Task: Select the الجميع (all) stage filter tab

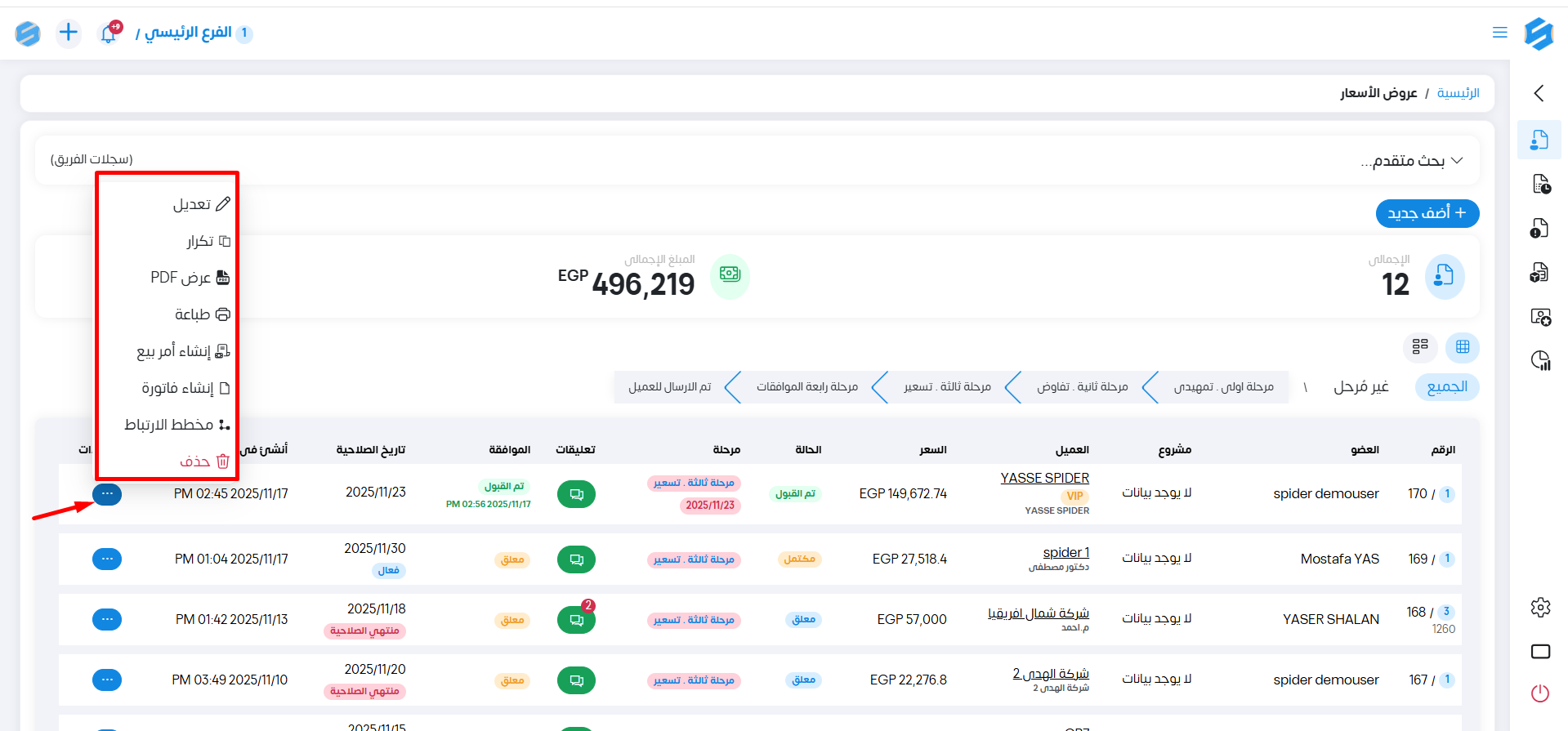Action: (x=1446, y=387)
